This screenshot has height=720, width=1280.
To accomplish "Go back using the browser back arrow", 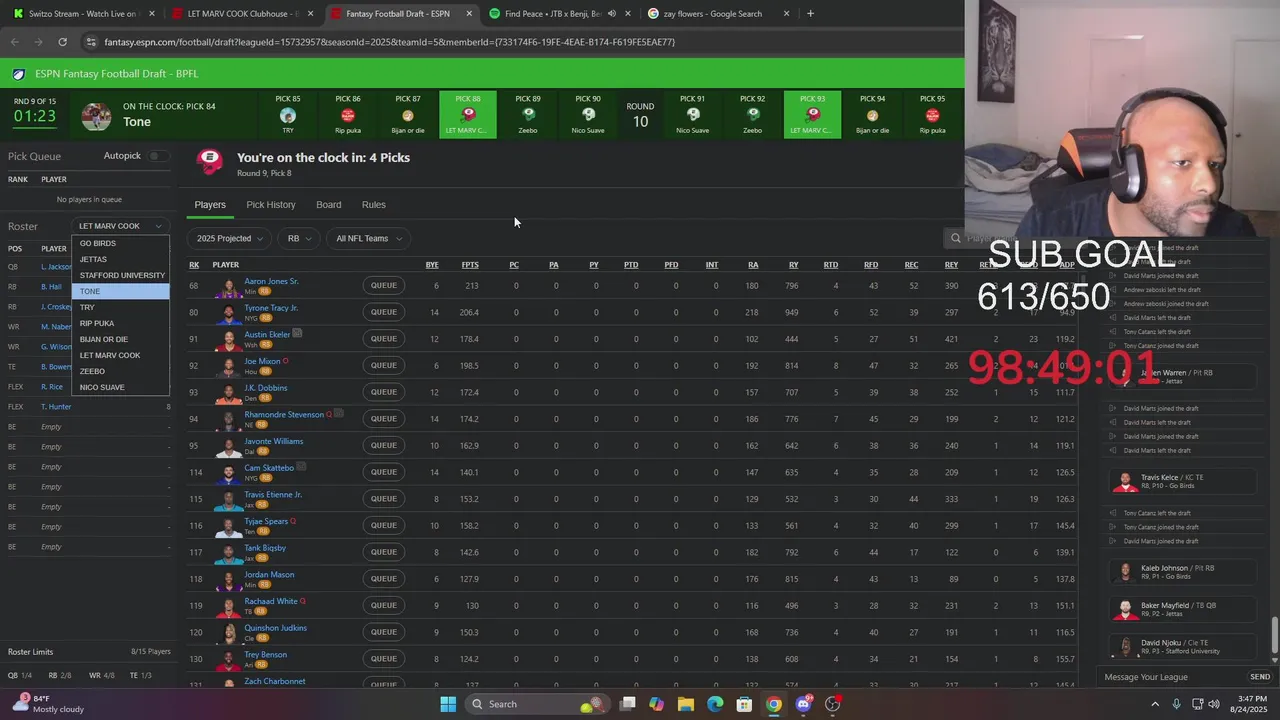I will click(14, 42).
